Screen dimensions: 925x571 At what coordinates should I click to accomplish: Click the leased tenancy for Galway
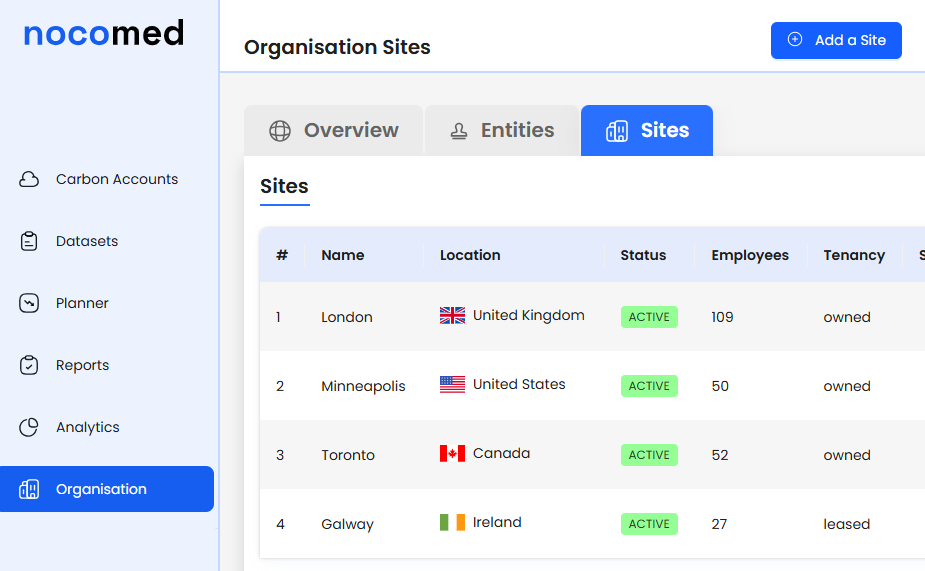pos(847,524)
